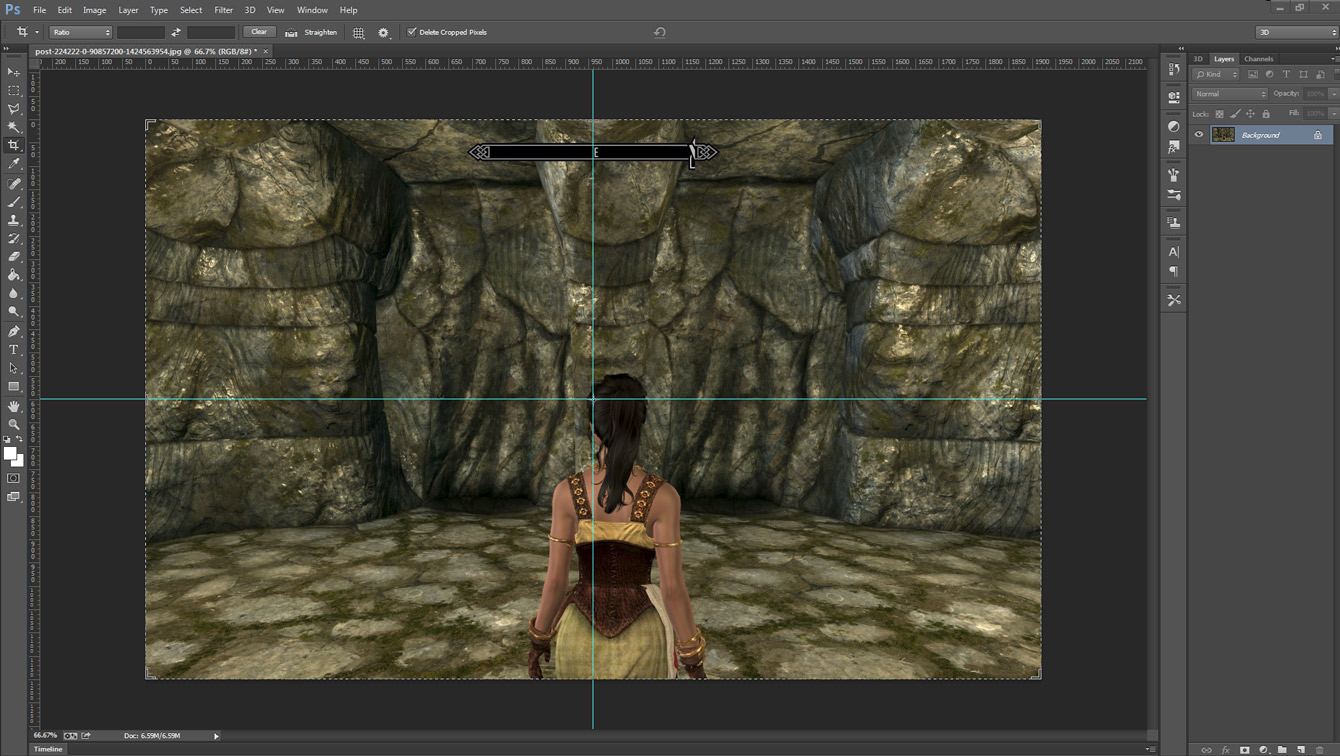Open crop overlay grid options
Viewport: 1340px width, 756px height.
pos(359,33)
